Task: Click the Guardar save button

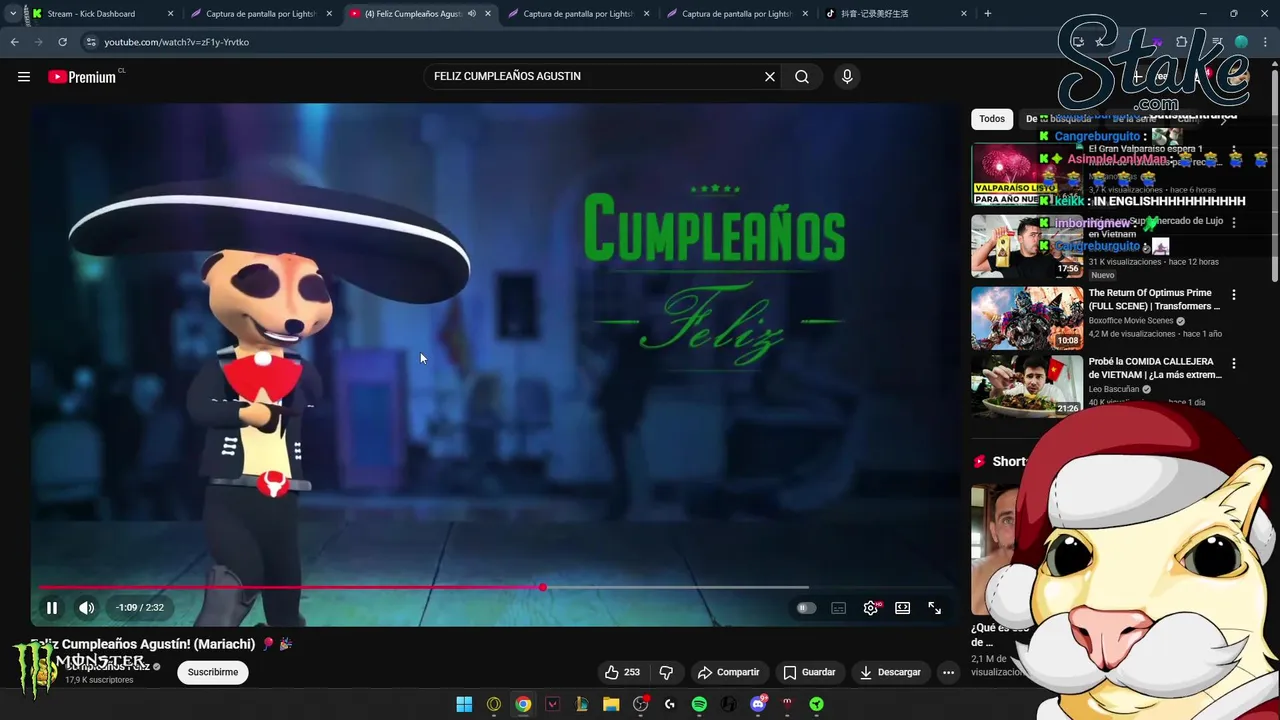Action: [x=809, y=672]
